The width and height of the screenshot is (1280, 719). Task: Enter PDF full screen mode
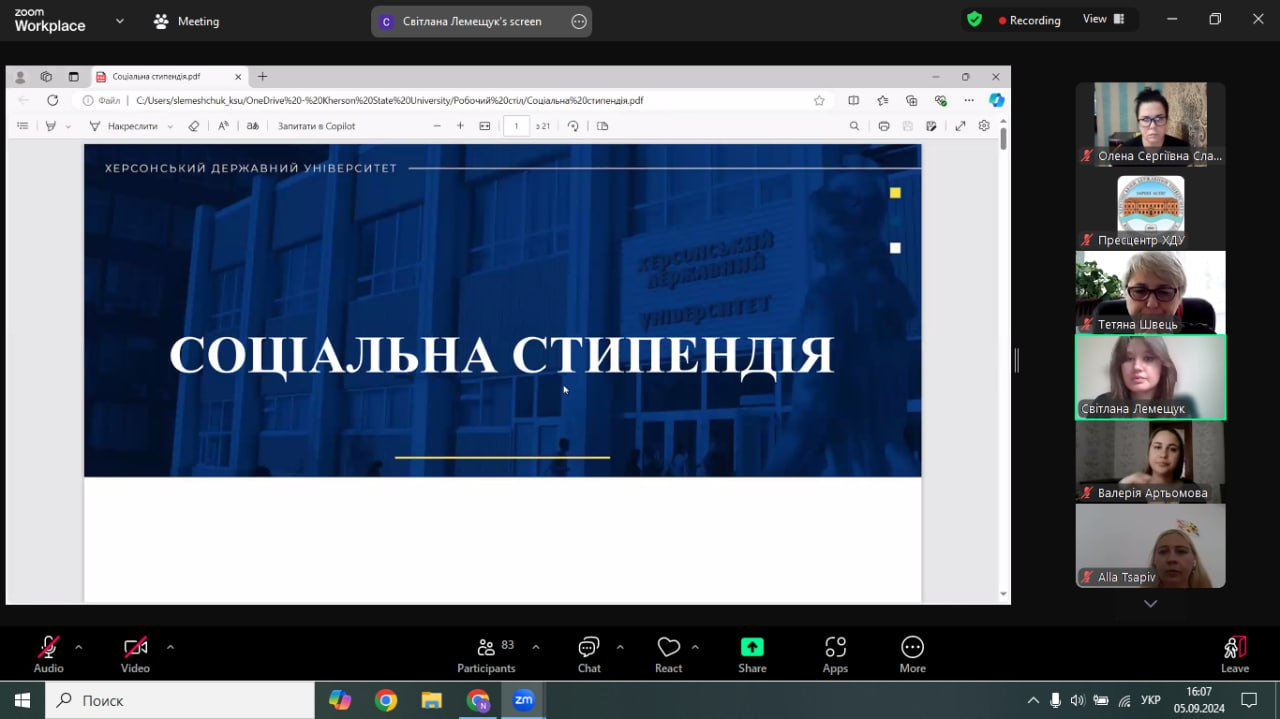click(960, 126)
